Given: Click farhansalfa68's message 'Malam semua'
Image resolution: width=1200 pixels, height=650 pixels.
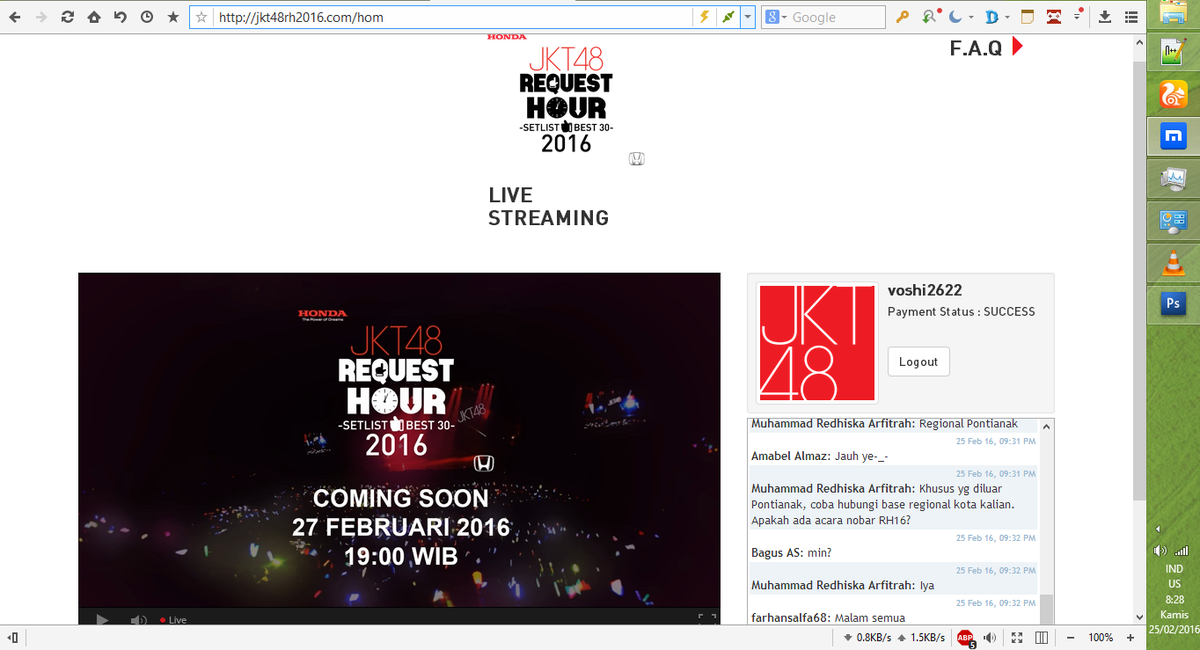Looking at the screenshot, I should (x=869, y=618).
